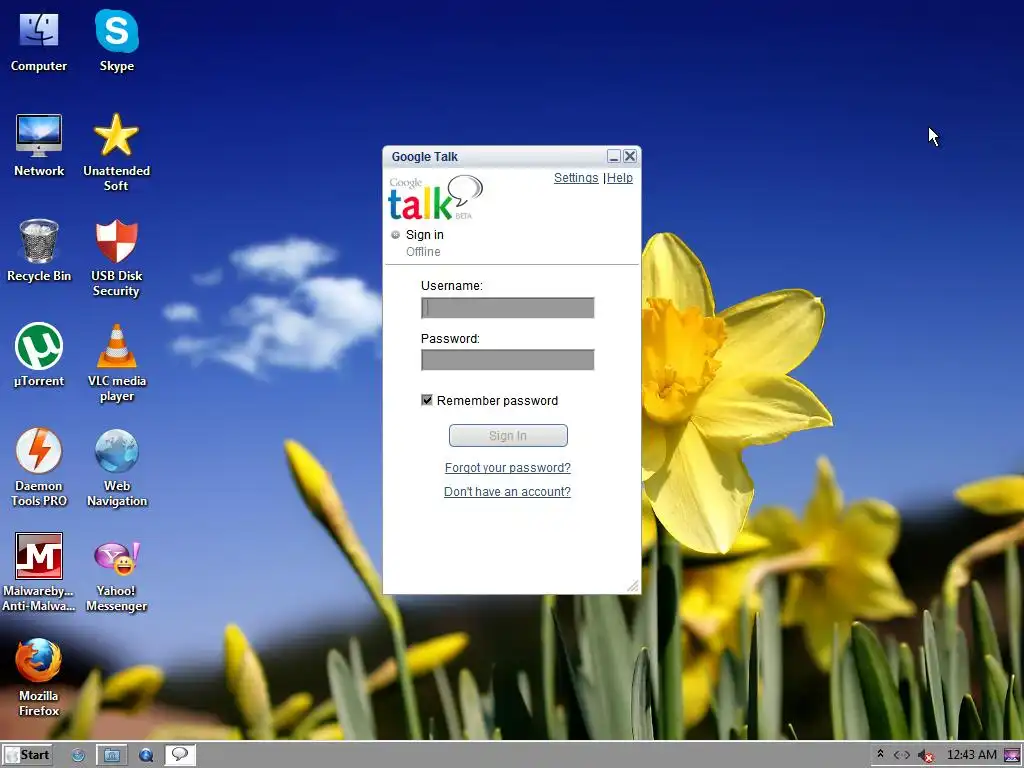The image size is (1024, 768).
Task: Click the network connection tray icon
Action: click(x=902, y=755)
